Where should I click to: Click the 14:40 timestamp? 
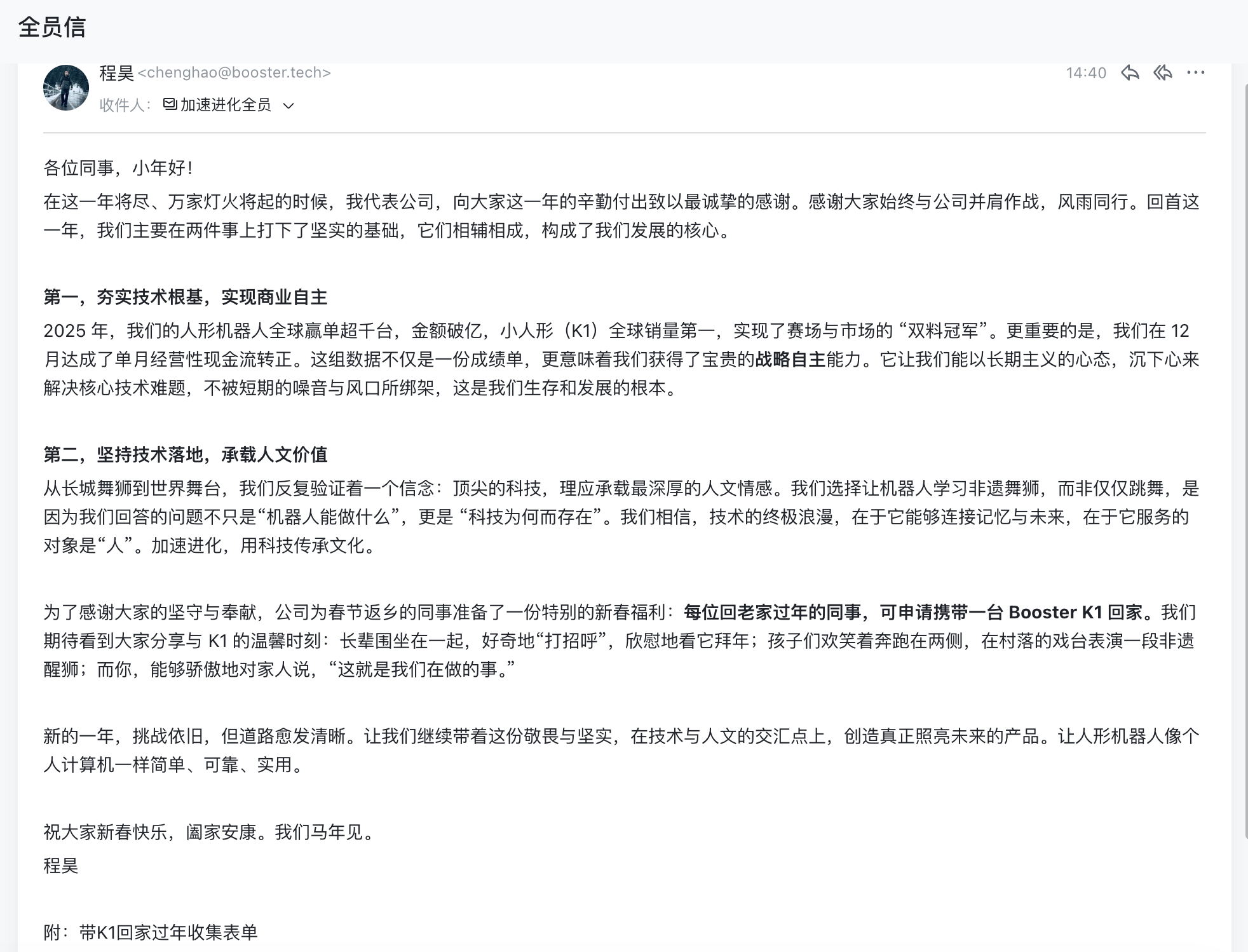point(1085,73)
